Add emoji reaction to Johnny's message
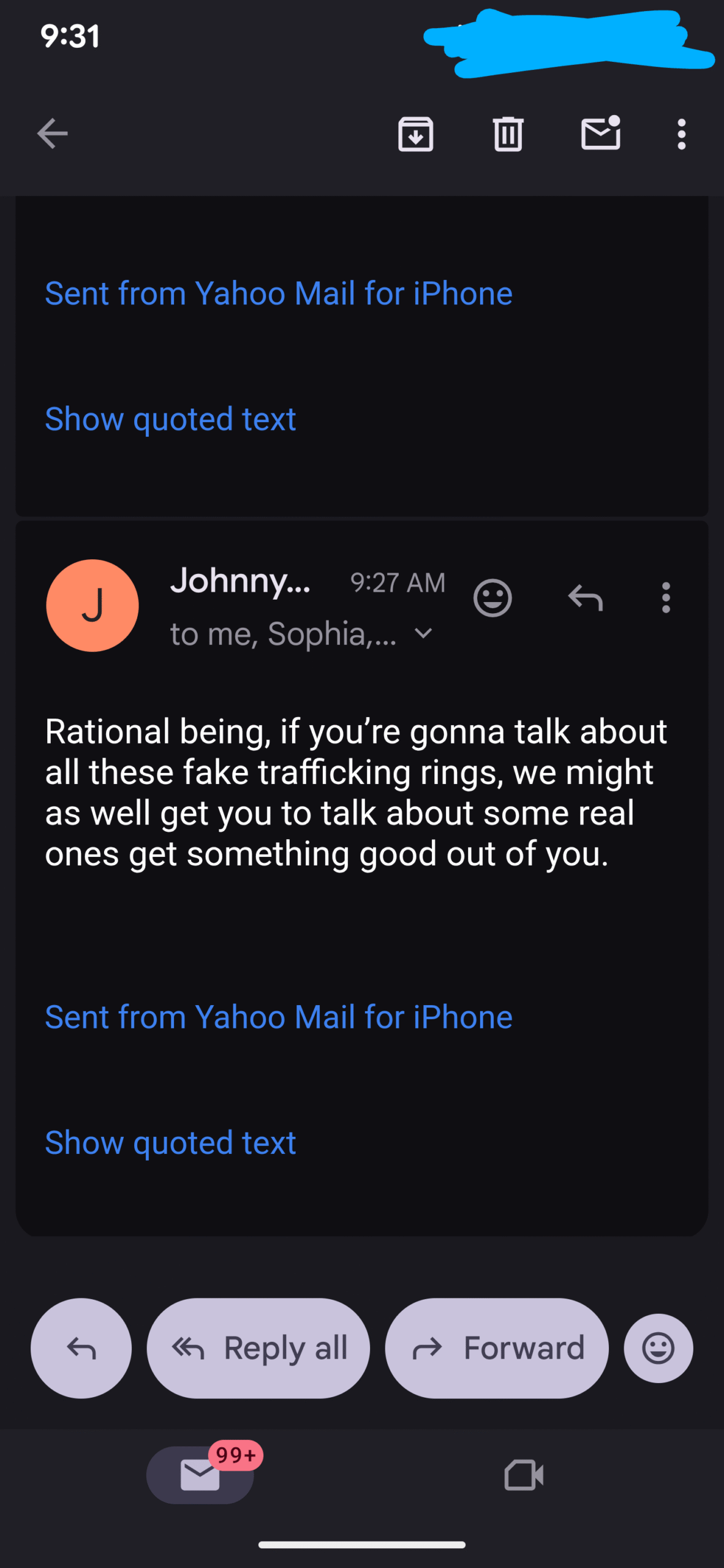The width and height of the screenshot is (724, 1568). click(492, 597)
